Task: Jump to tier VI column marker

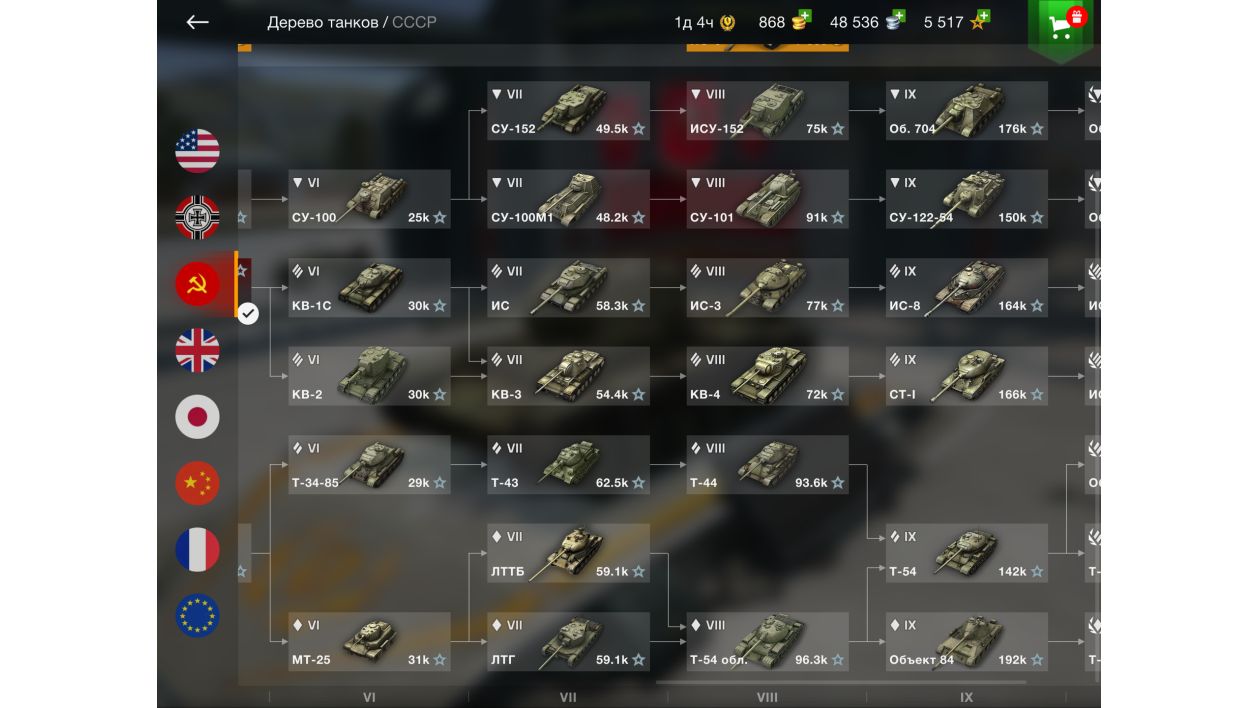Action: coord(369,697)
